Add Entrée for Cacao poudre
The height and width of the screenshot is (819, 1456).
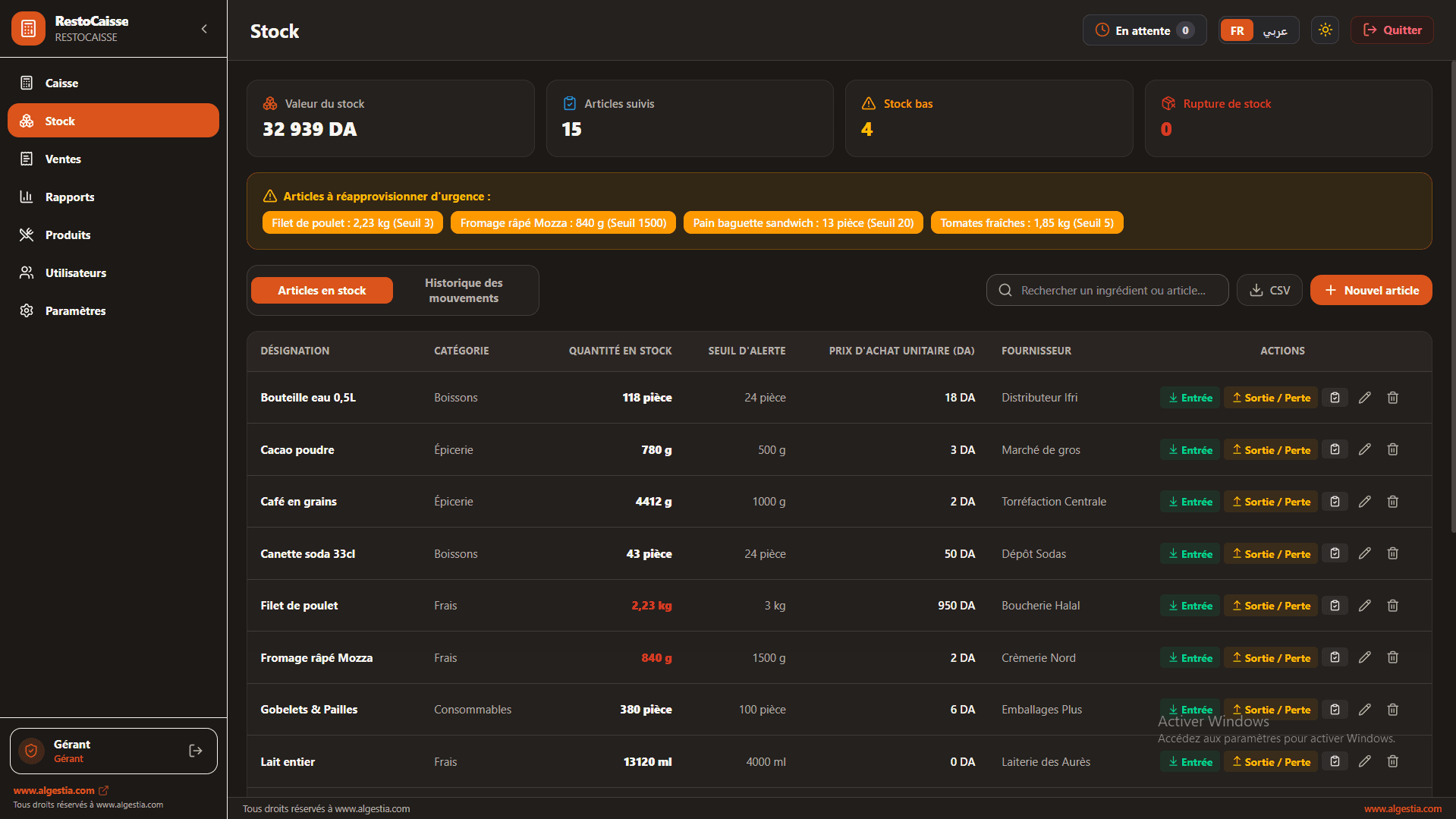coord(1190,450)
